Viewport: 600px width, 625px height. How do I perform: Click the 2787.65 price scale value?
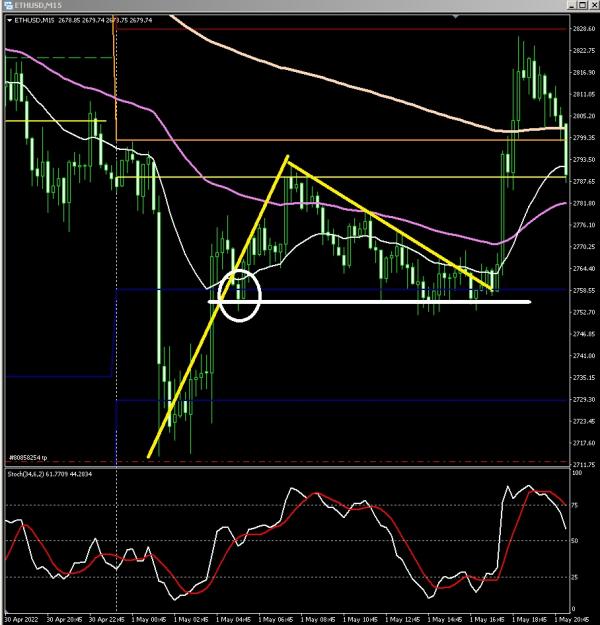(x=584, y=181)
